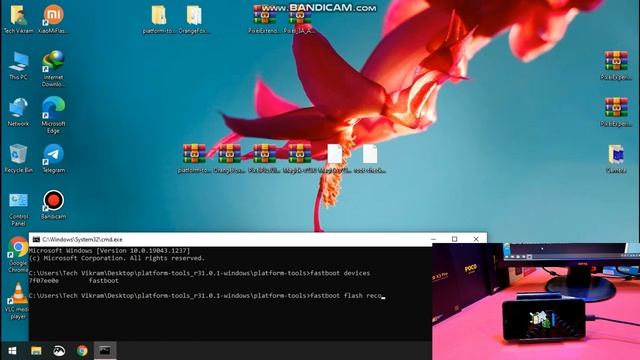The width and height of the screenshot is (640, 360).
Task: Click the "7f07ee0e fastboot" output line
Action: (74, 281)
